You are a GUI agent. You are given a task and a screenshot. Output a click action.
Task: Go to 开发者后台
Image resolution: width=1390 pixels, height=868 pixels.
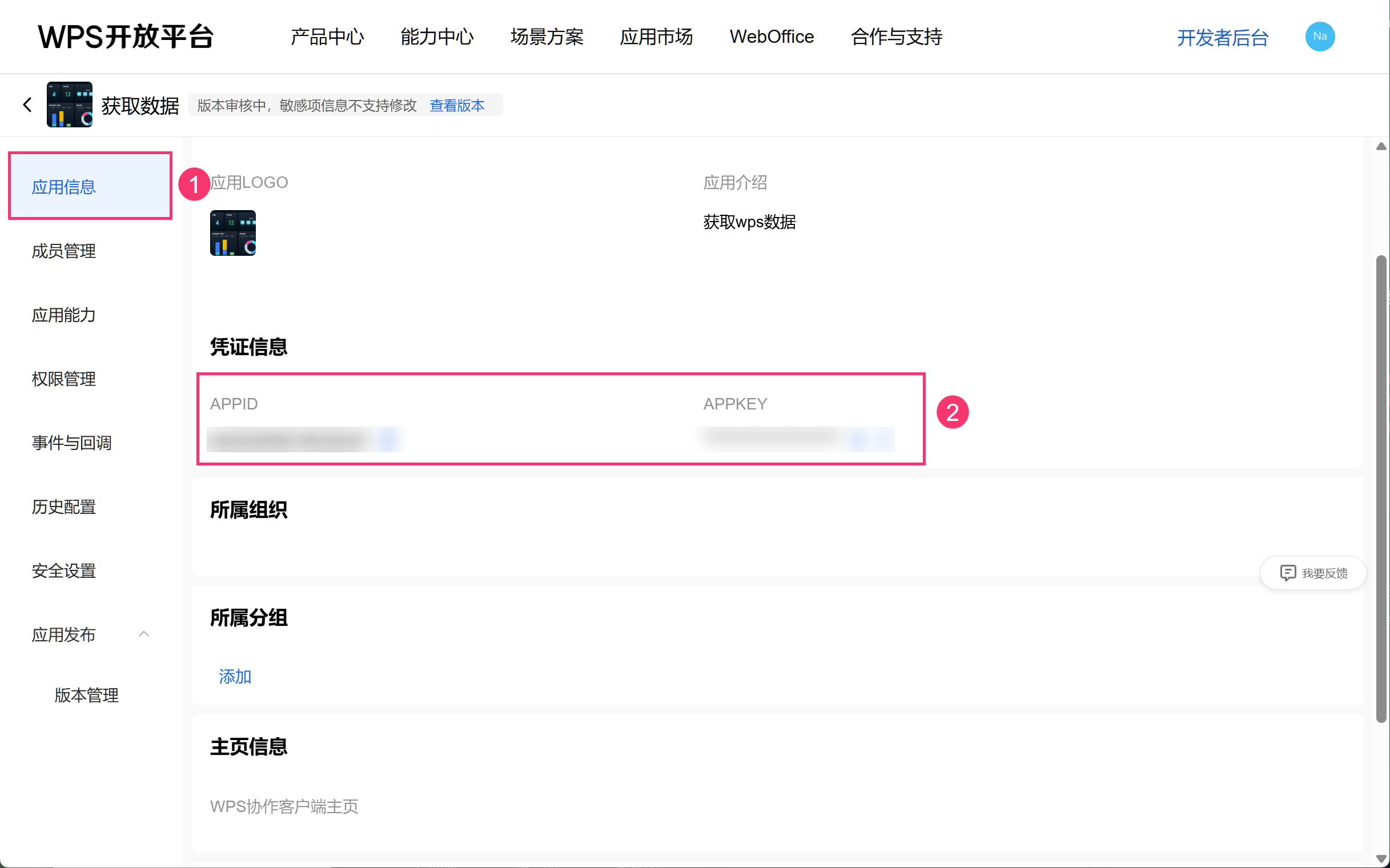[1222, 38]
